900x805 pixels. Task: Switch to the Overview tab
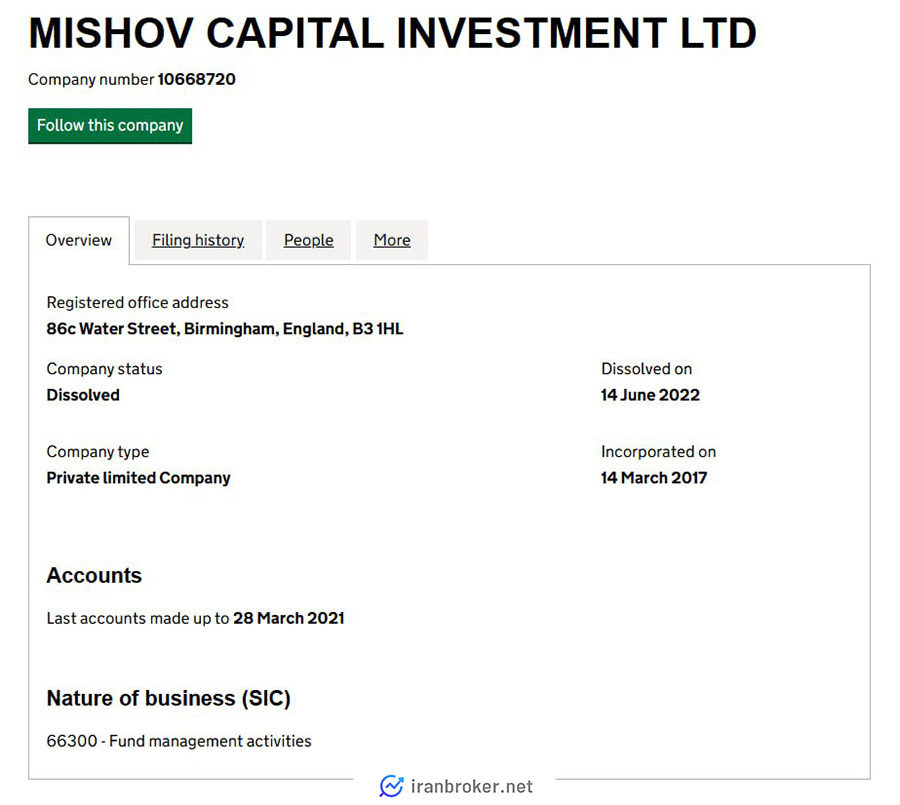(79, 240)
